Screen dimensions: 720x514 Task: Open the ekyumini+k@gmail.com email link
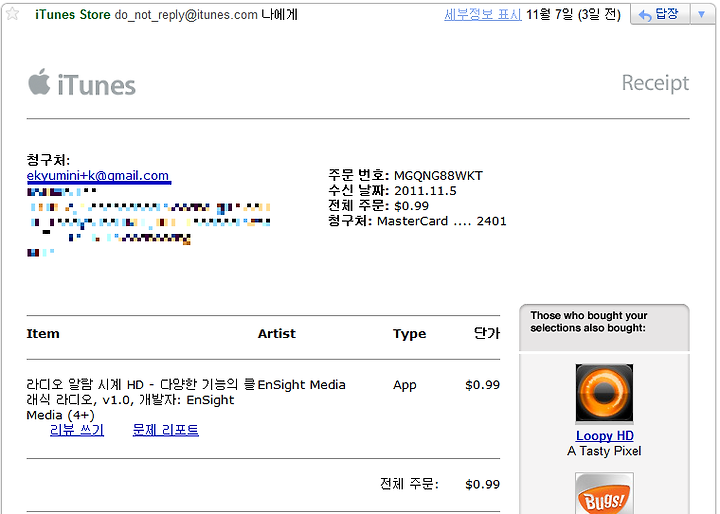(x=98, y=175)
